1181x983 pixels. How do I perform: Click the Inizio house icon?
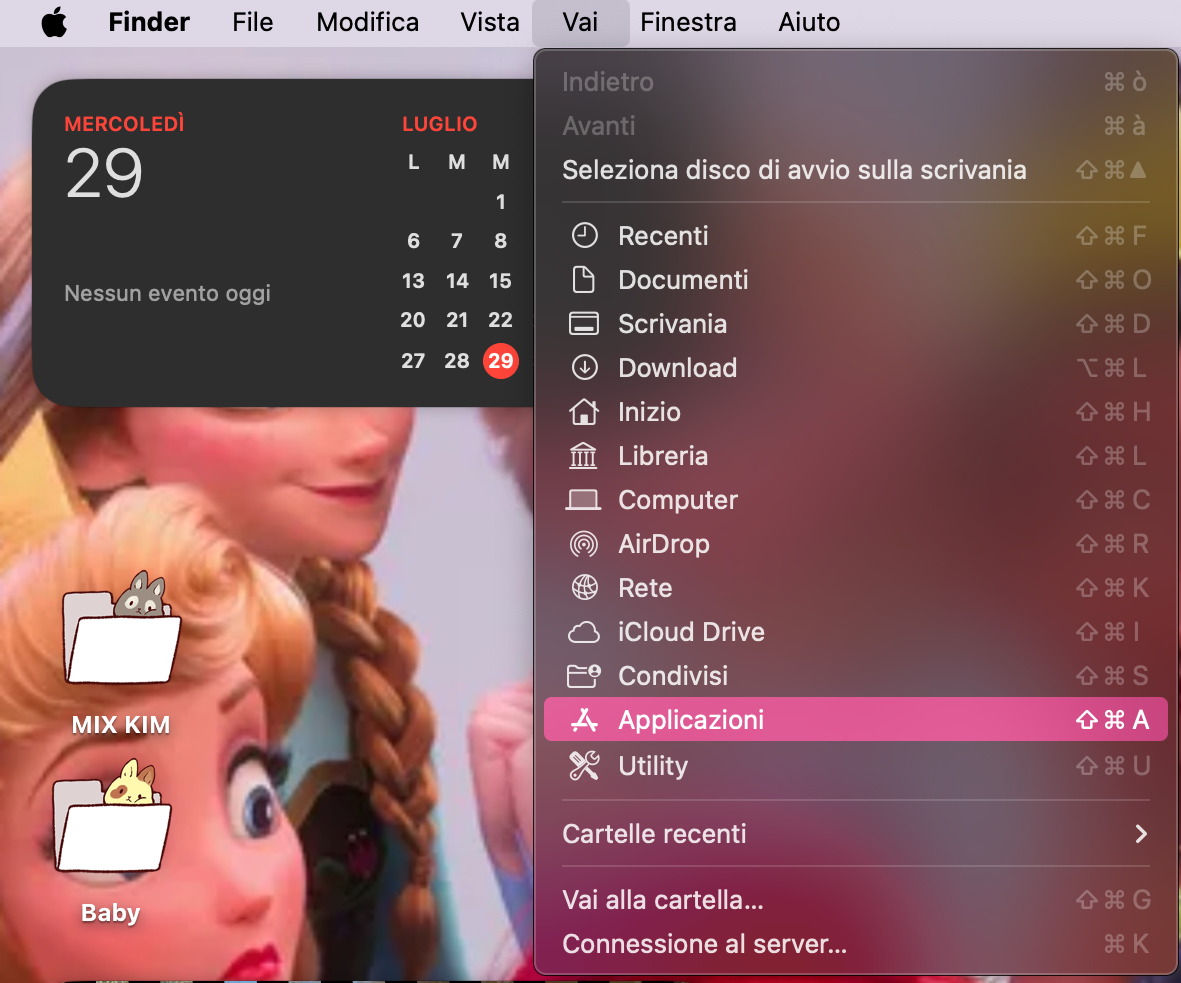coord(584,411)
